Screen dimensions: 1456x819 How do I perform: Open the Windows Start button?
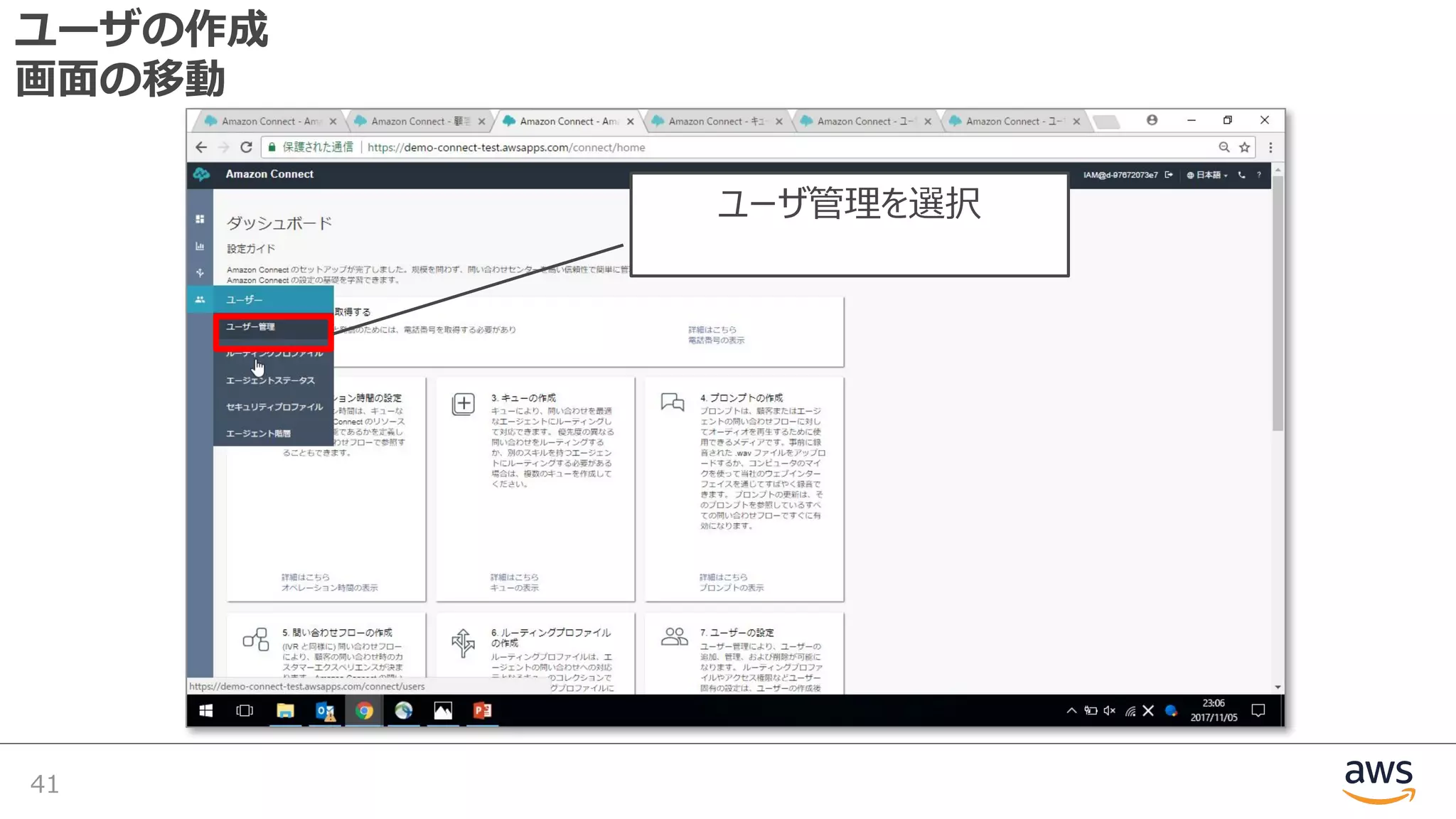coord(205,711)
